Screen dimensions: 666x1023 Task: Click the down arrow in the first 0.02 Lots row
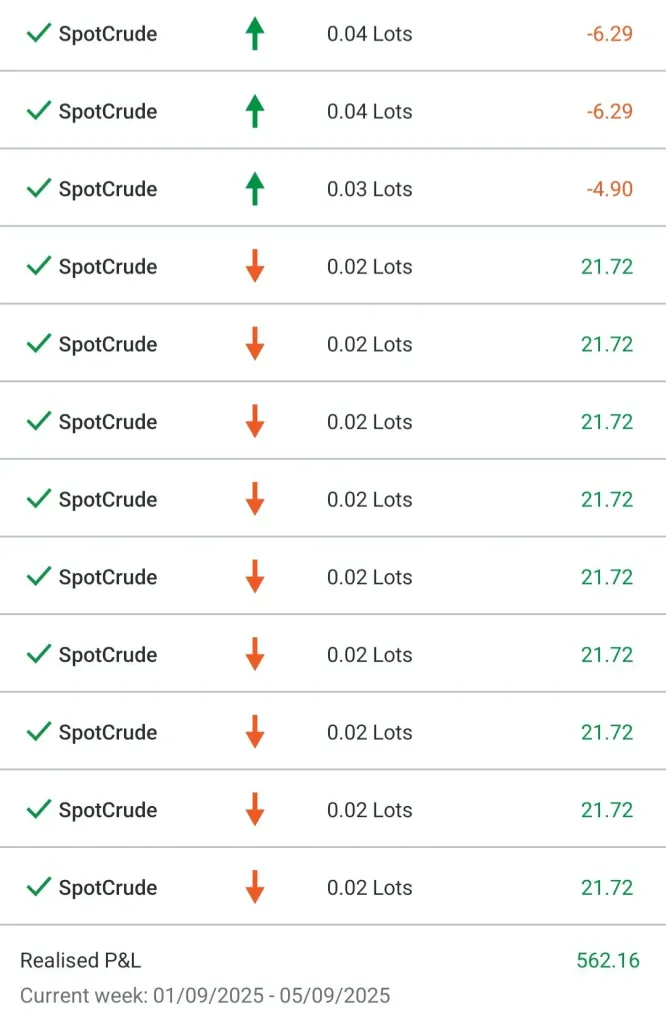pyautogui.click(x=255, y=266)
